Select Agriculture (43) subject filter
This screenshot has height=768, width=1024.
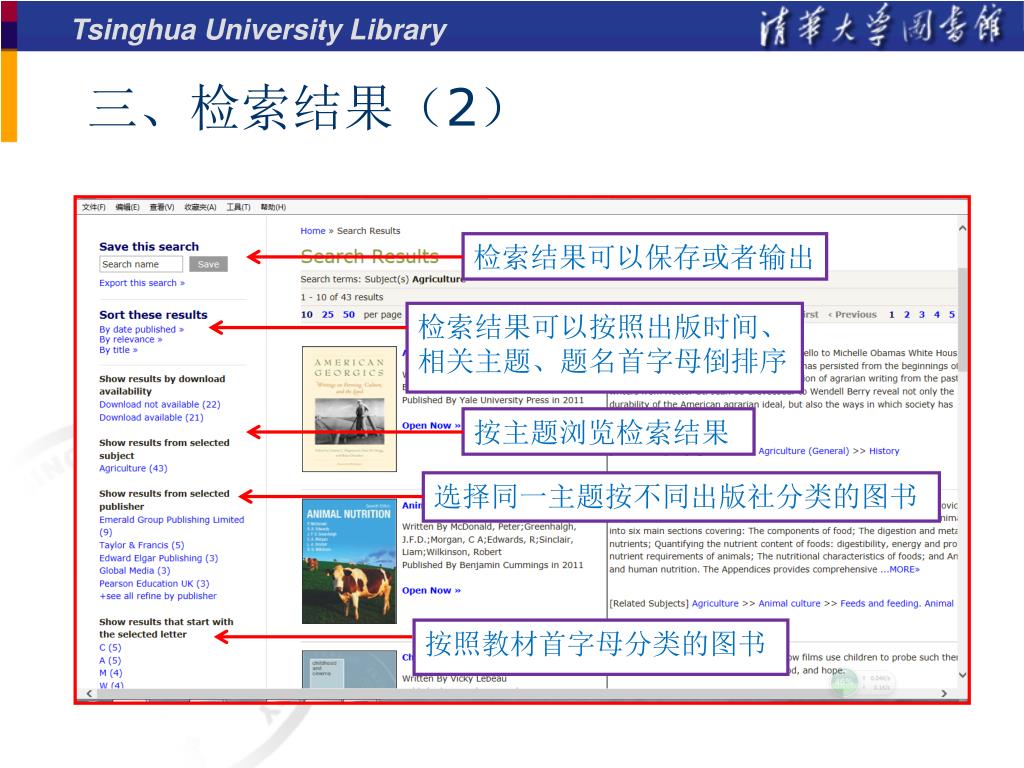click(x=133, y=468)
